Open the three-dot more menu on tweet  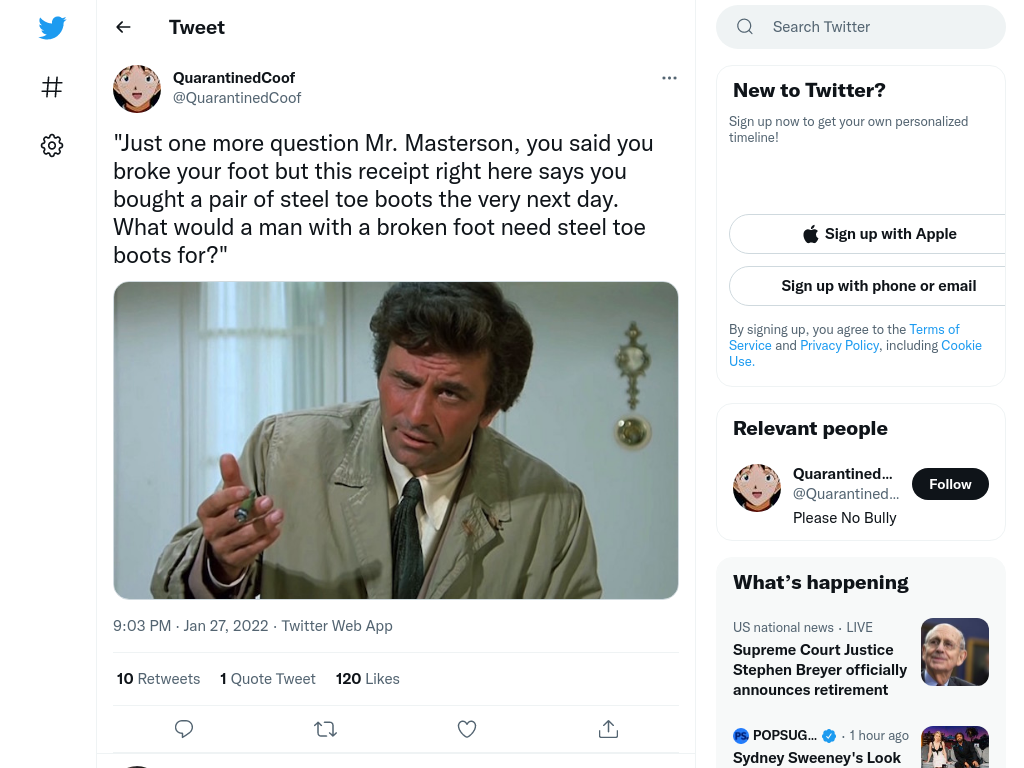(x=669, y=78)
